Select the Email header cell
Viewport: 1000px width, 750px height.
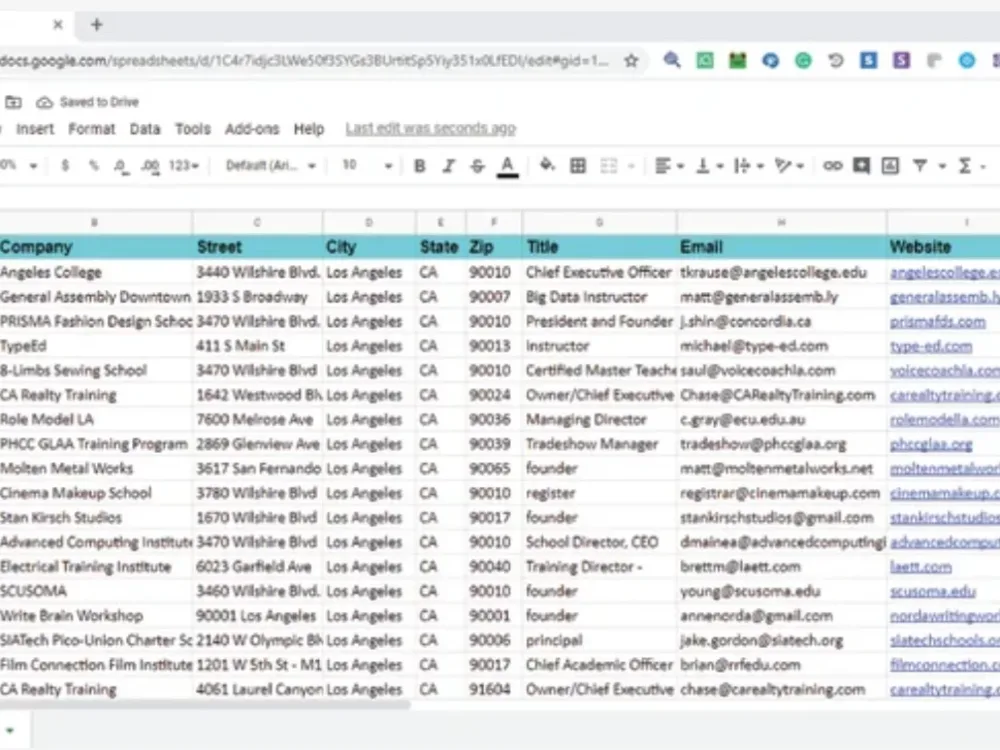781,247
